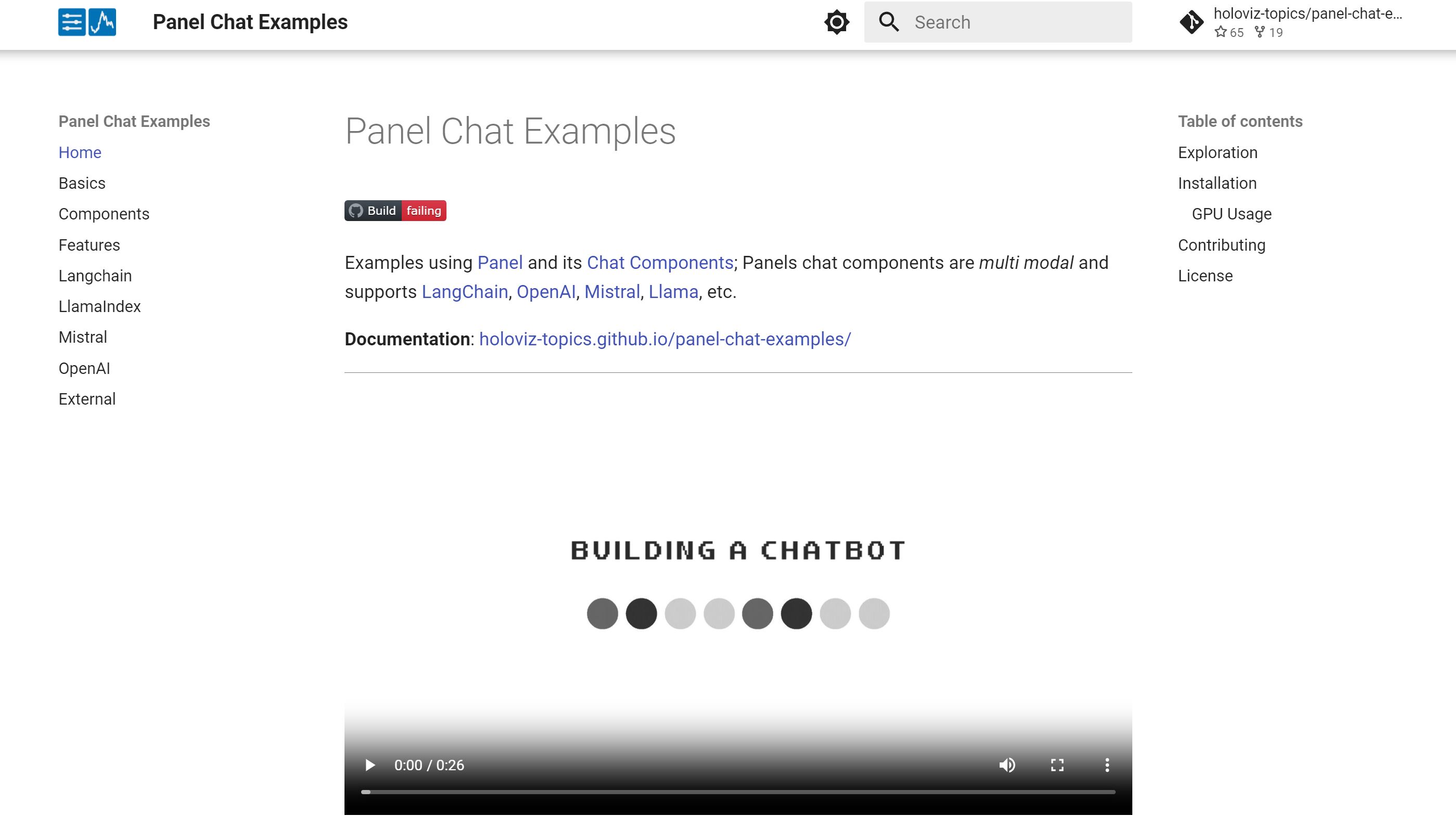Expand the Installation table of contents
This screenshot has height=829, width=1456.
pyautogui.click(x=1217, y=183)
